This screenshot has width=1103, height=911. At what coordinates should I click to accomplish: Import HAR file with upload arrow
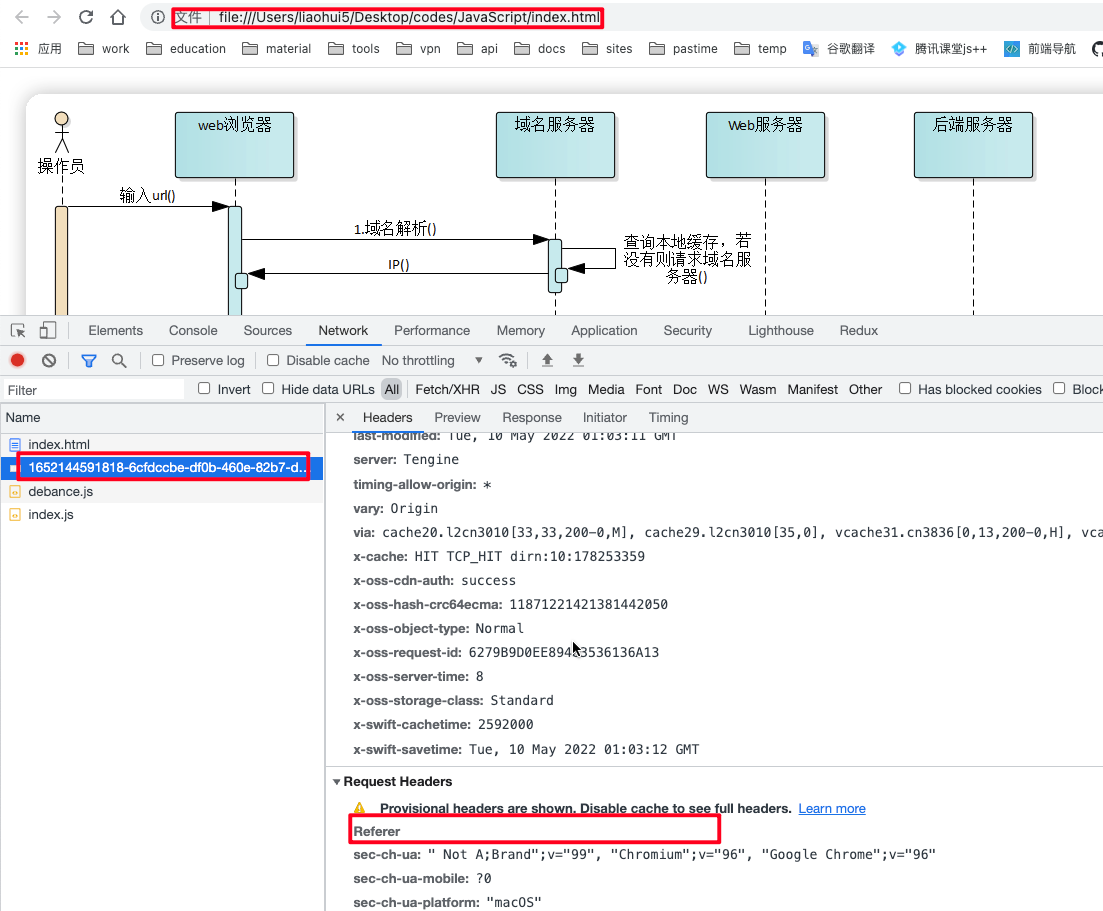(x=547, y=360)
